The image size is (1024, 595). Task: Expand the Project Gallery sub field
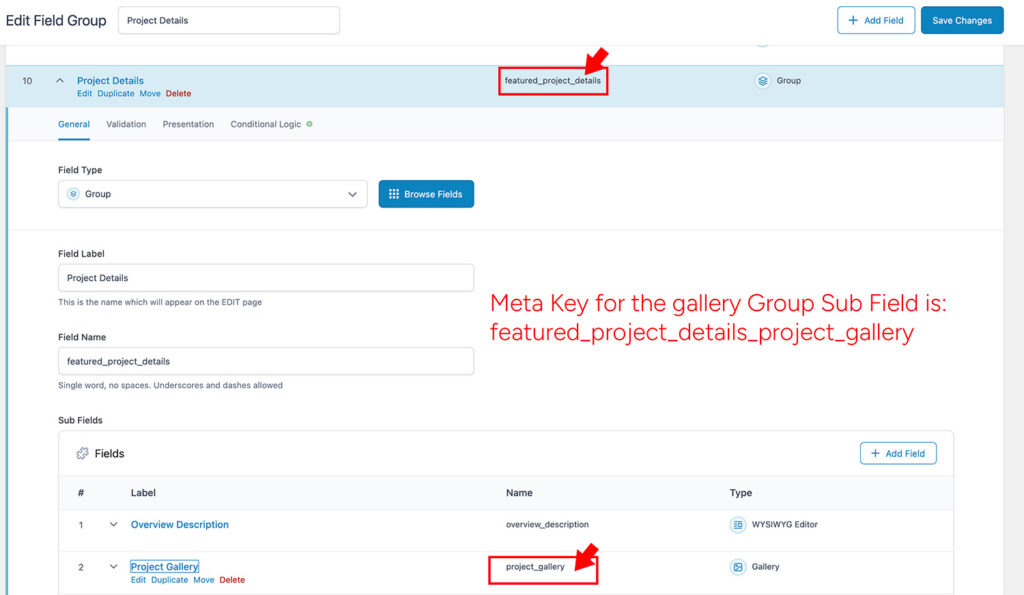(x=113, y=566)
